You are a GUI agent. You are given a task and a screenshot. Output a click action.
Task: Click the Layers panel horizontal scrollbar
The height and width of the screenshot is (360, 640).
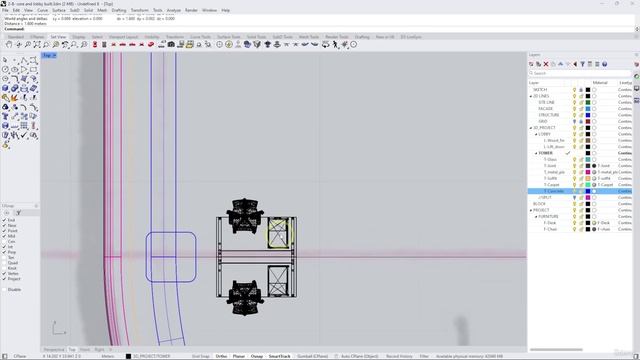point(556,350)
